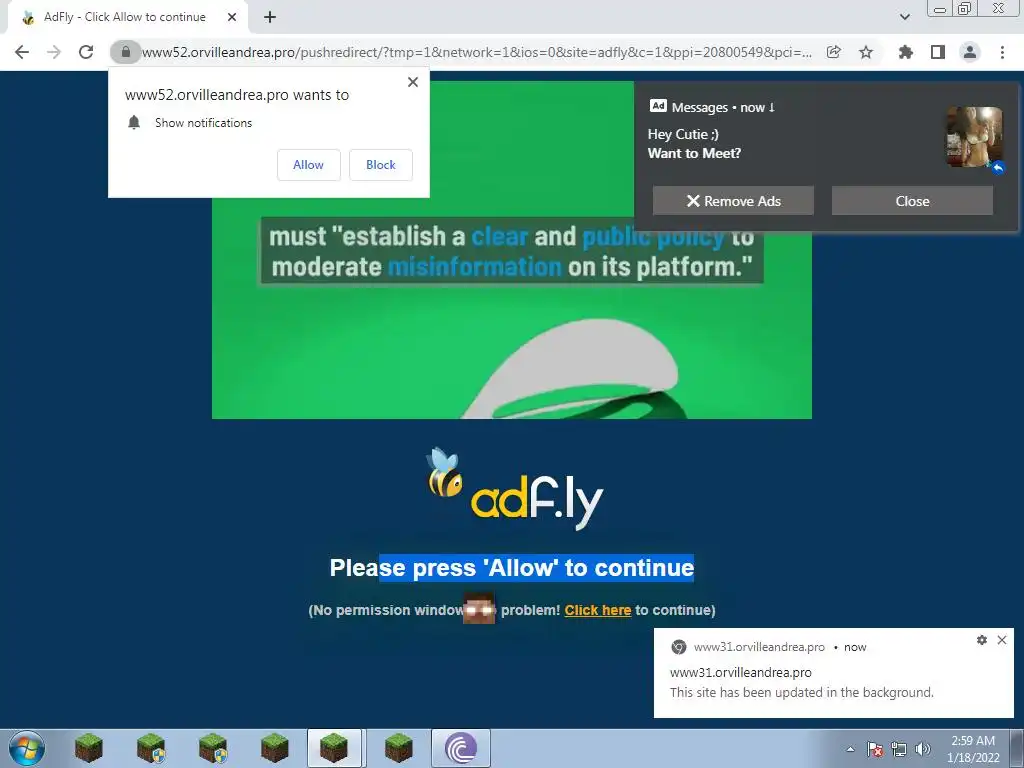Screen dimensions: 1024x768
Task: Click the padlock site info icon
Action: pyautogui.click(x=125, y=52)
